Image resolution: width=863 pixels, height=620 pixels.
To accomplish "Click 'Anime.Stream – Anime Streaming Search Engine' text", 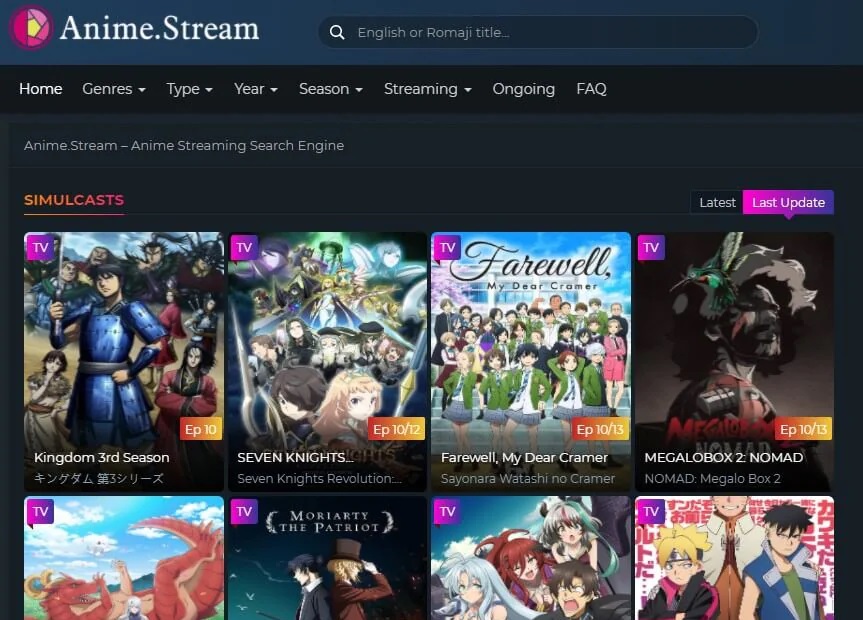I will pyautogui.click(x=184, y=145).
